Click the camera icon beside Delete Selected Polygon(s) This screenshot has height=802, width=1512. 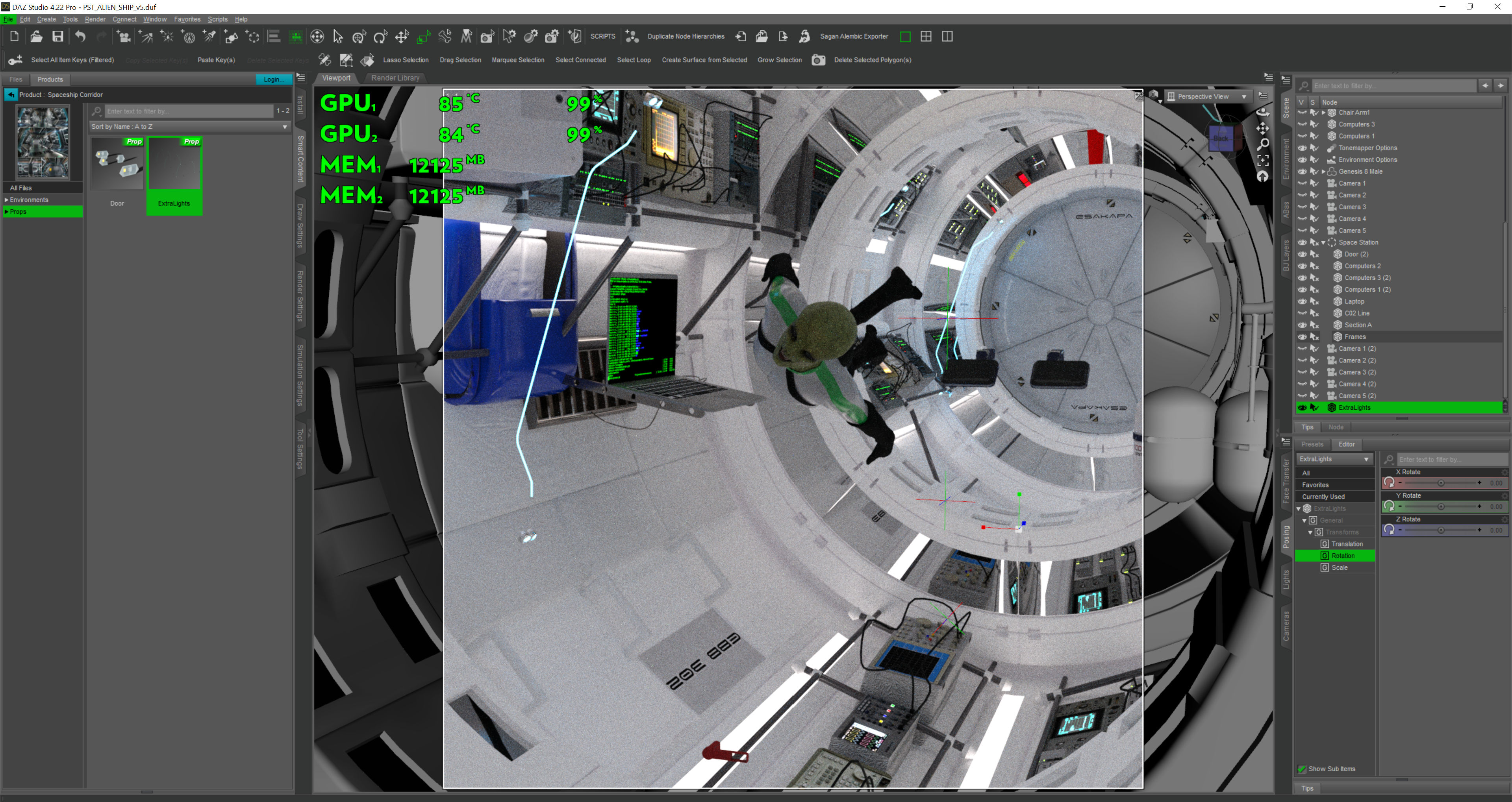[818, 60]
